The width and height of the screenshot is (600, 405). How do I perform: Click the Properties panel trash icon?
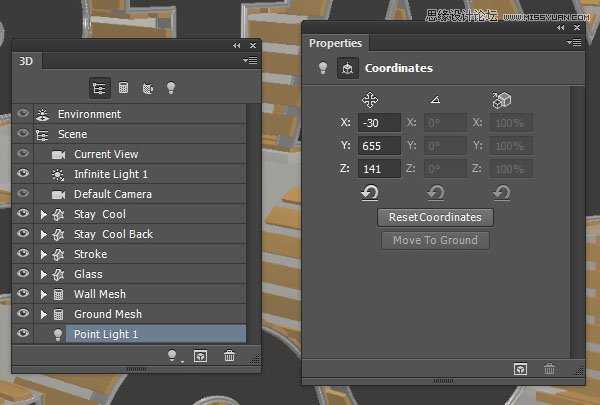click(549, 369)
